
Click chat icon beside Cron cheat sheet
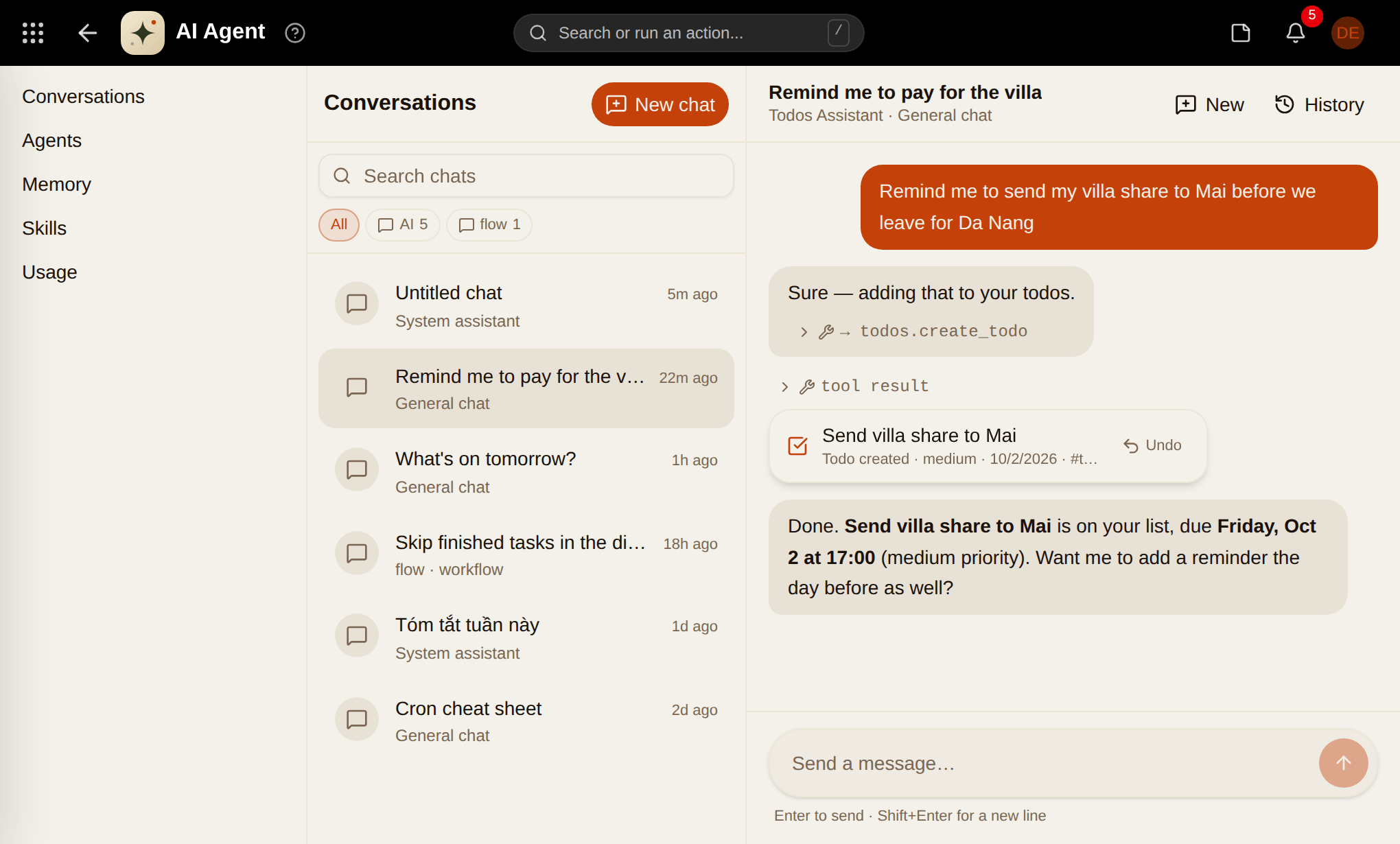coord(357,719)
